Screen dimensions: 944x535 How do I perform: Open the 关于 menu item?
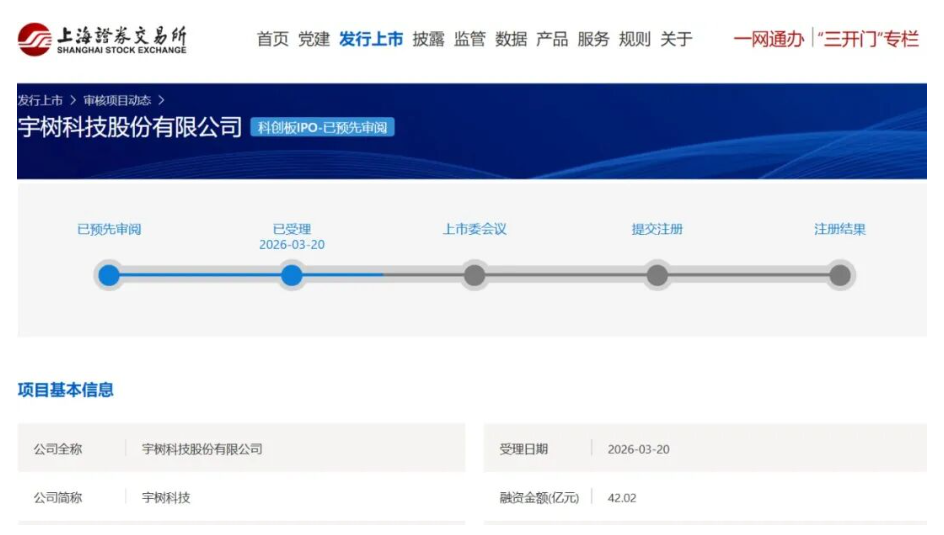pyautogui.click(x=676, y=39)
